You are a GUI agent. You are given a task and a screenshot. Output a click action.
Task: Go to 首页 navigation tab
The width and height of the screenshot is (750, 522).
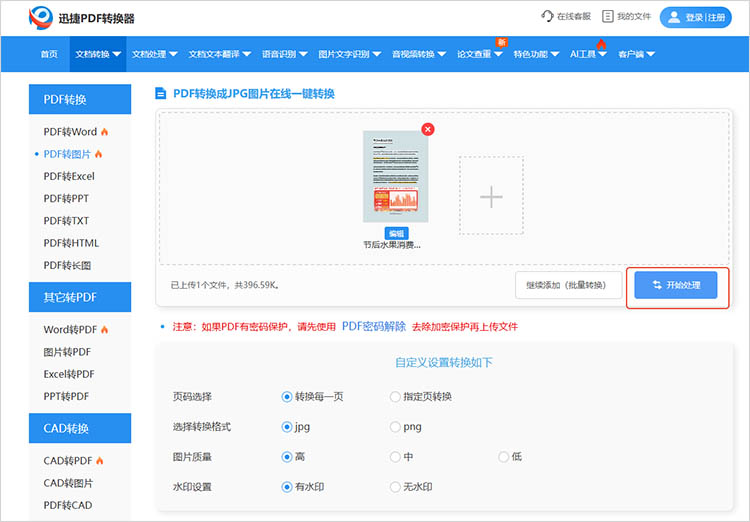[49, 54]
